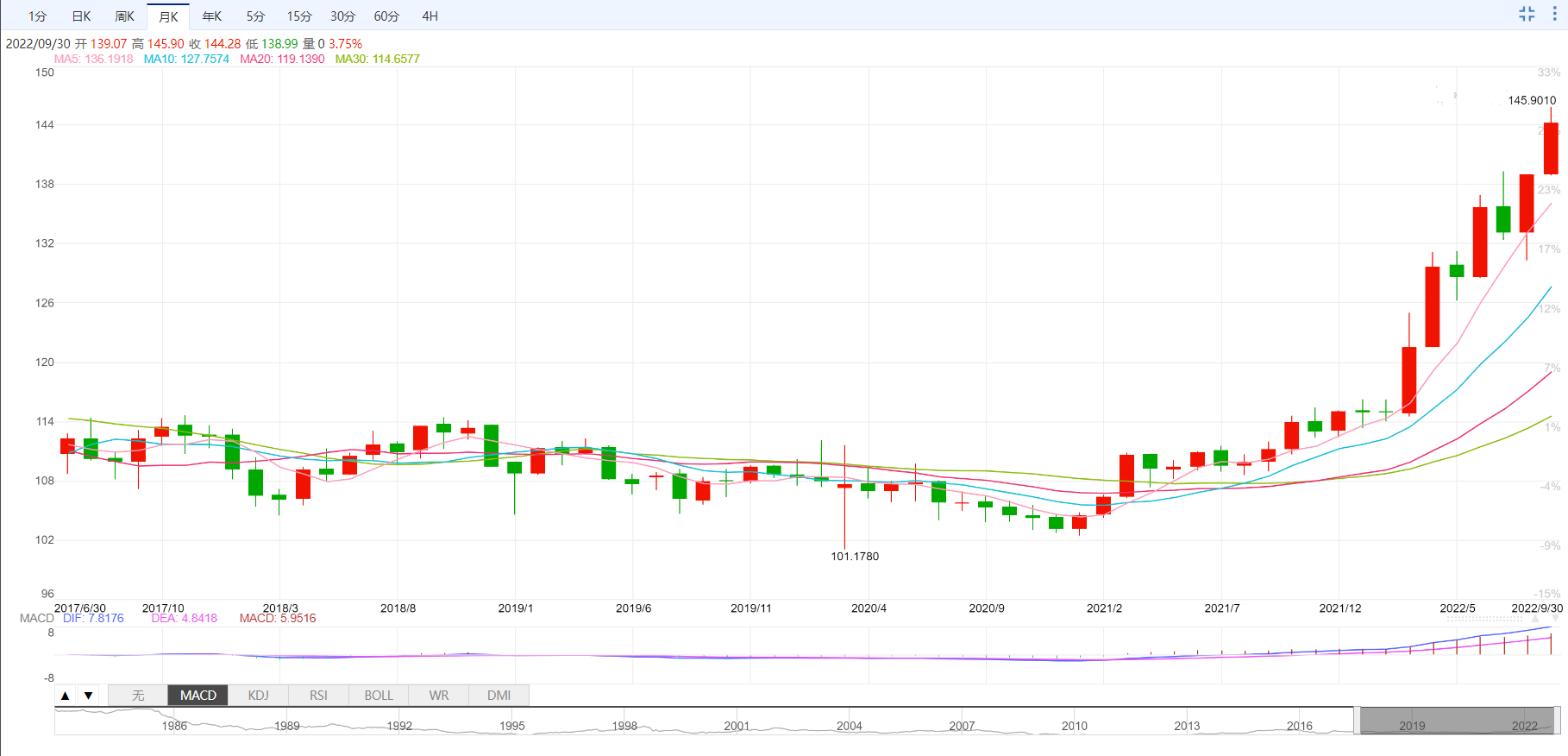Open the three-dot more options menu

pyautogui.click(x=1554, y=14)
